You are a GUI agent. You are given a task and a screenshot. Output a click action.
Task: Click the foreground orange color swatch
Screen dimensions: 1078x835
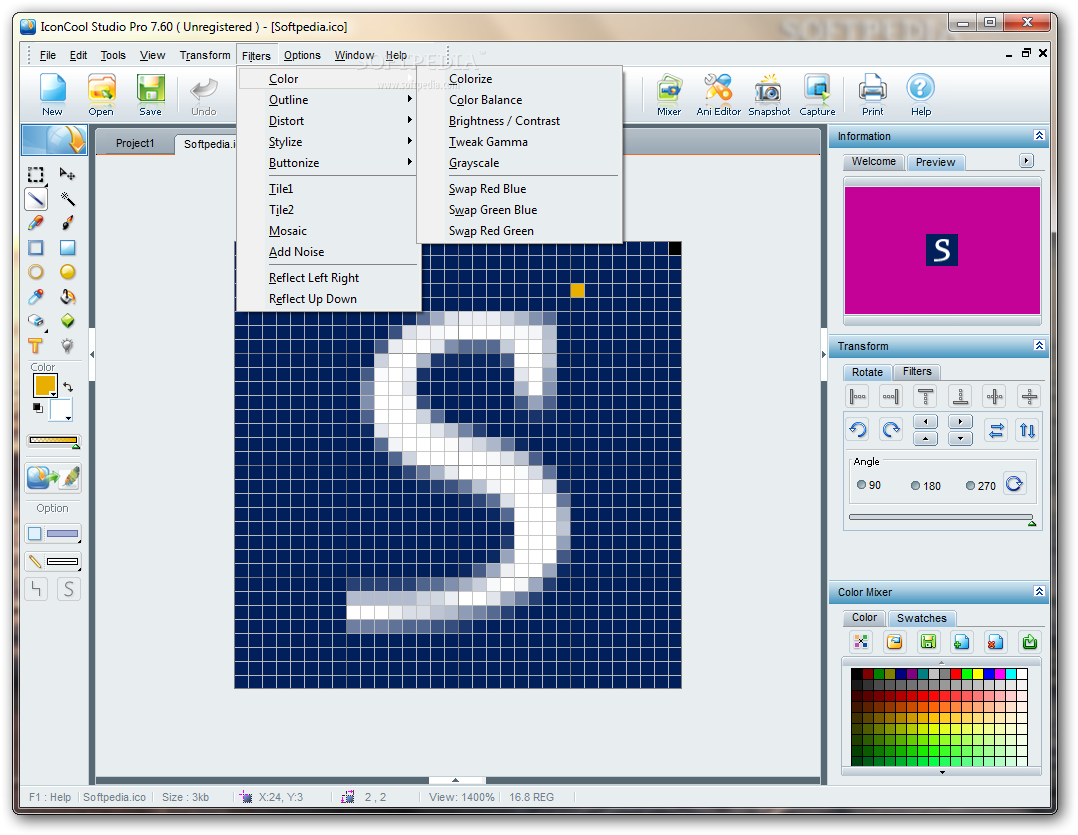45,385
